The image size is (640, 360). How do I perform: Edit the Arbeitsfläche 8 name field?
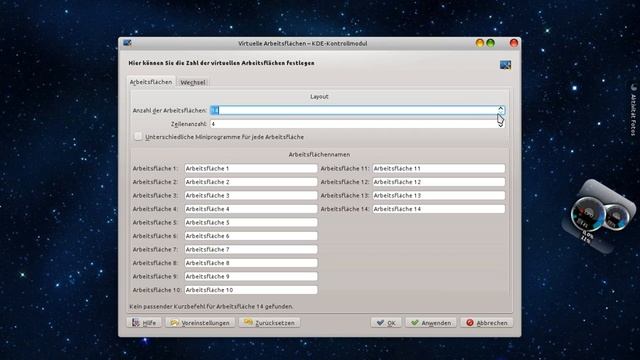(251, 263)
